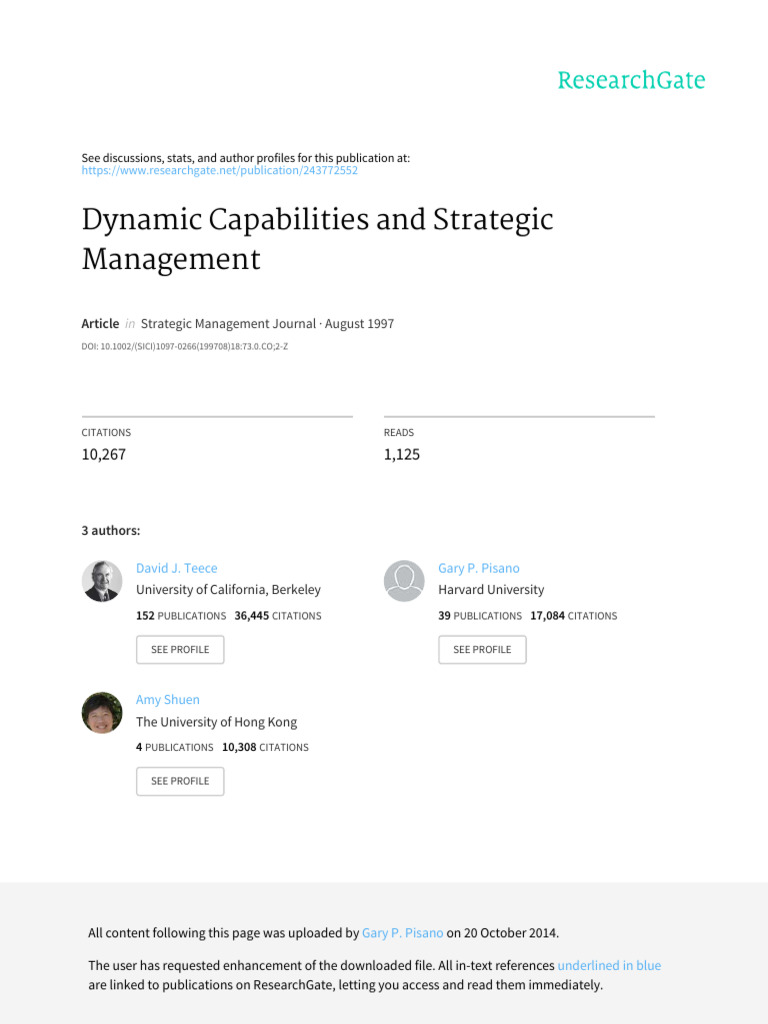Select the title 'Dynamic Capabilities and Strategic Management'
768x1024 pixels.
pos(317,239)
